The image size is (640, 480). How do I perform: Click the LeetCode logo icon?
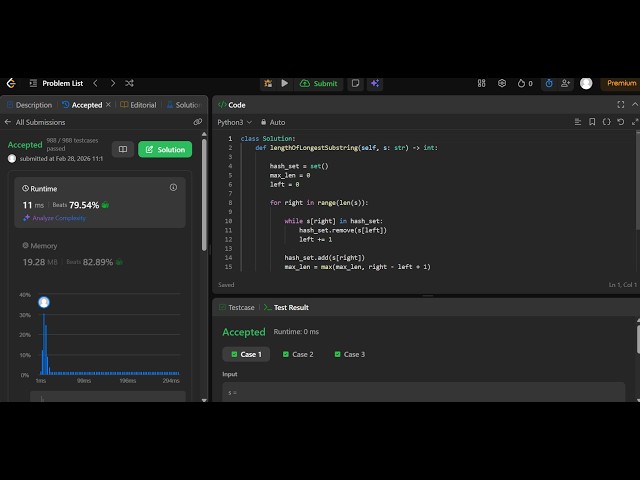coord(11,83)
